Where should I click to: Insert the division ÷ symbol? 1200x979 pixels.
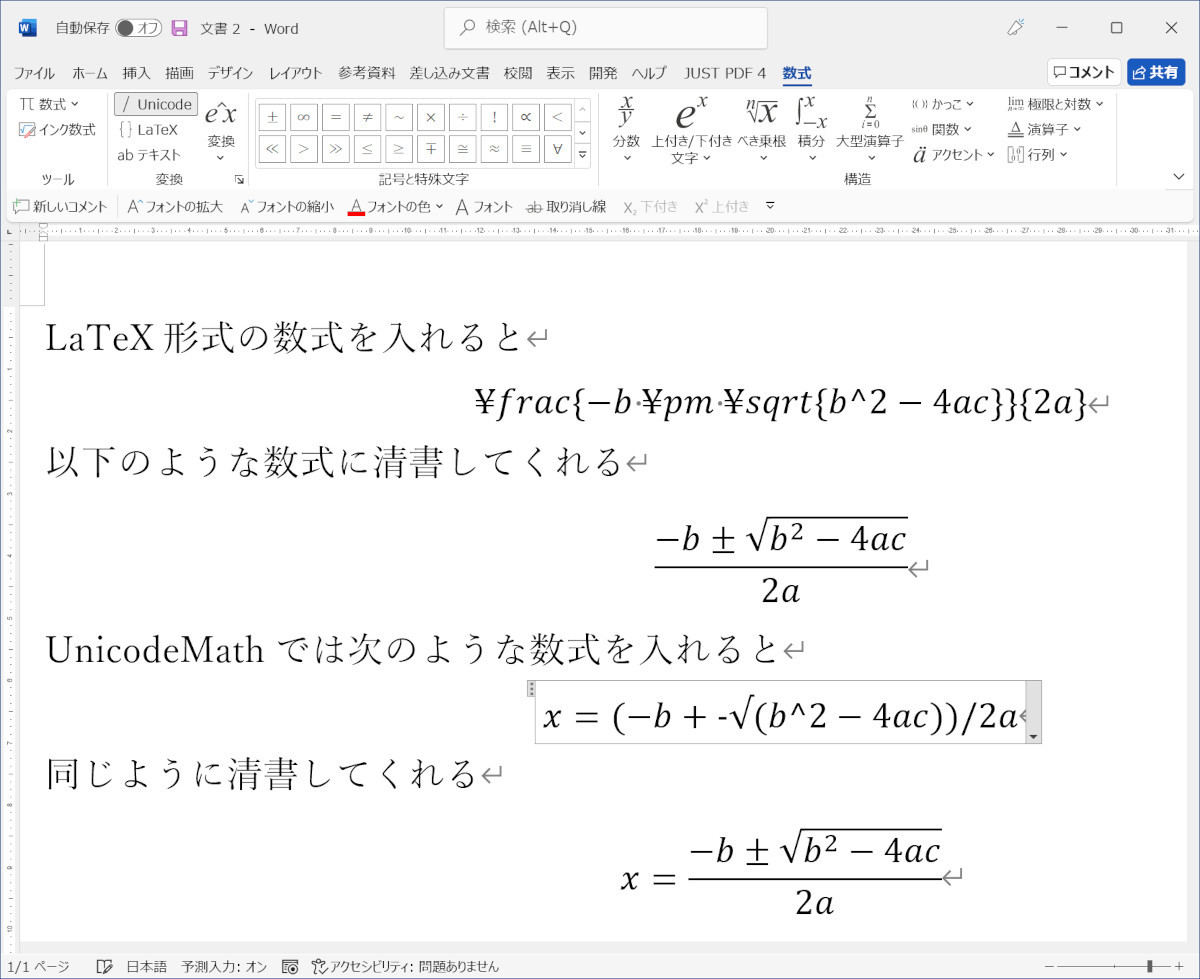(x=462, y=117)
